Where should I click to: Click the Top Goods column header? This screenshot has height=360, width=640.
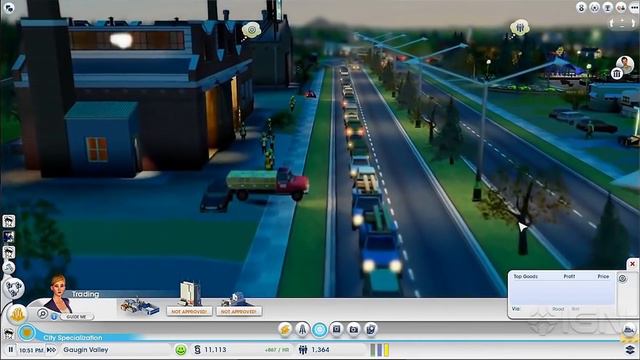[x=525, y=277]
